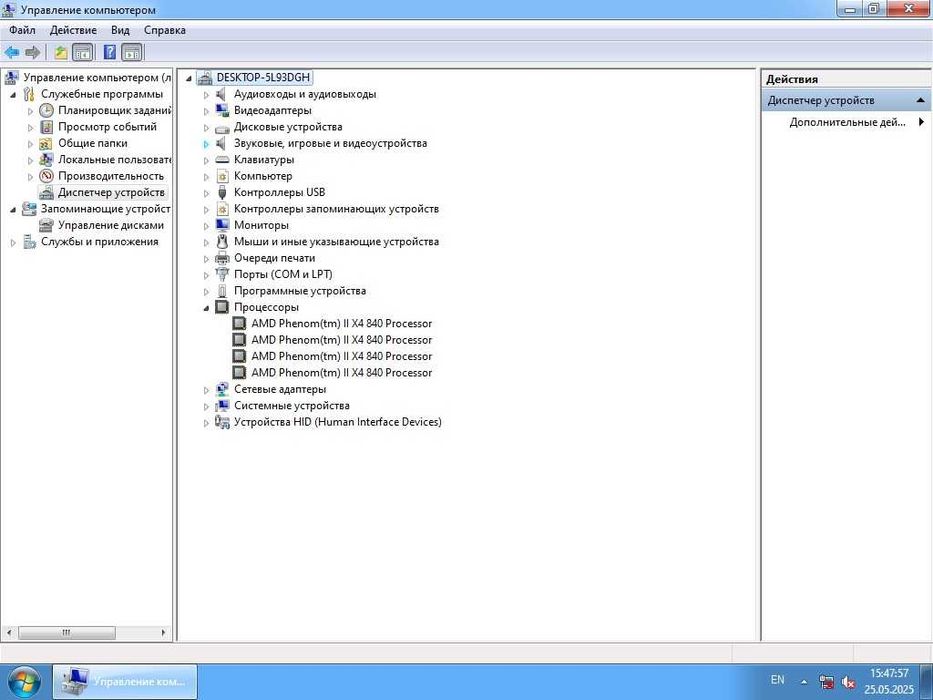Click the Forward arrow toolbar icon
This screenshot has width=933, height=700.
[x=33, y=52]
